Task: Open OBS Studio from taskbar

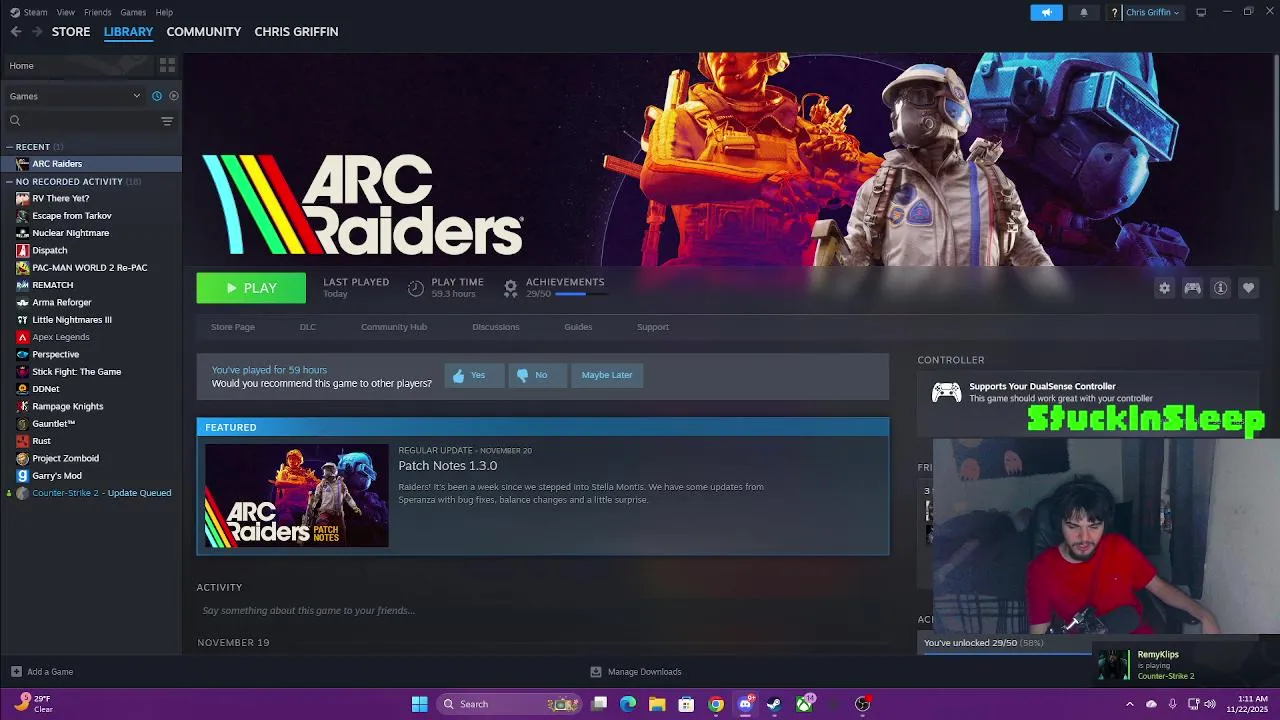Action: point(863,704)
